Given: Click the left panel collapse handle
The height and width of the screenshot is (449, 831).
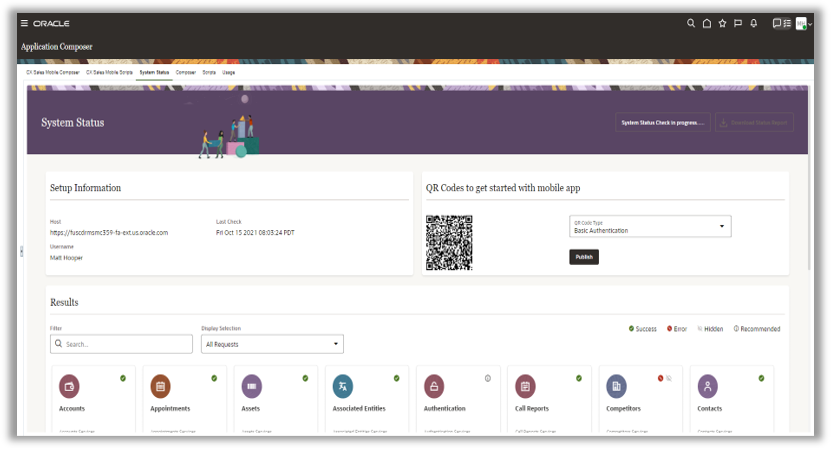Looking at the screenshot, I should coord(21,251).
